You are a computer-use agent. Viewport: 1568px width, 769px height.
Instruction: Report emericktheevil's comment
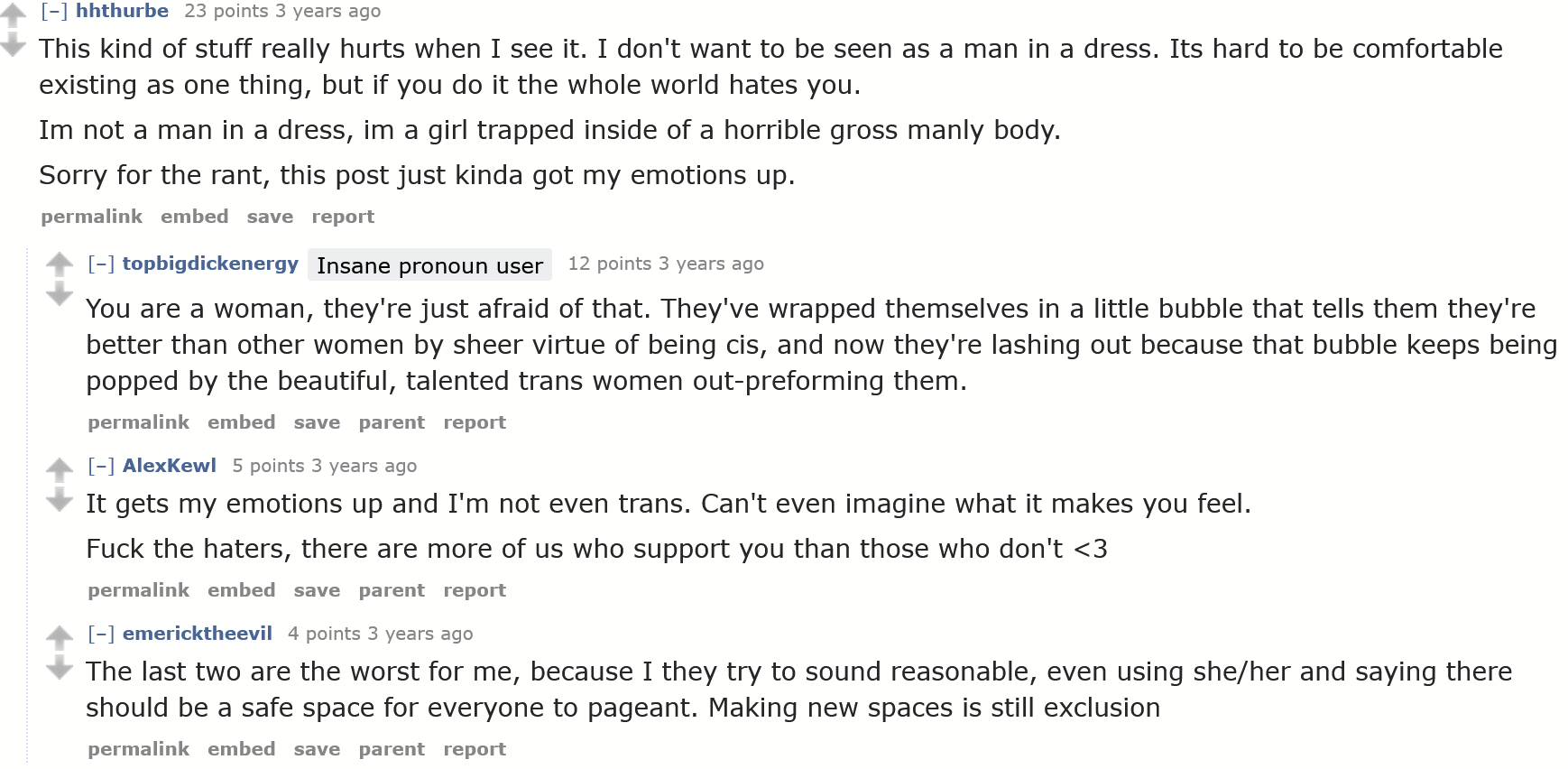click(x=475, y=749)
